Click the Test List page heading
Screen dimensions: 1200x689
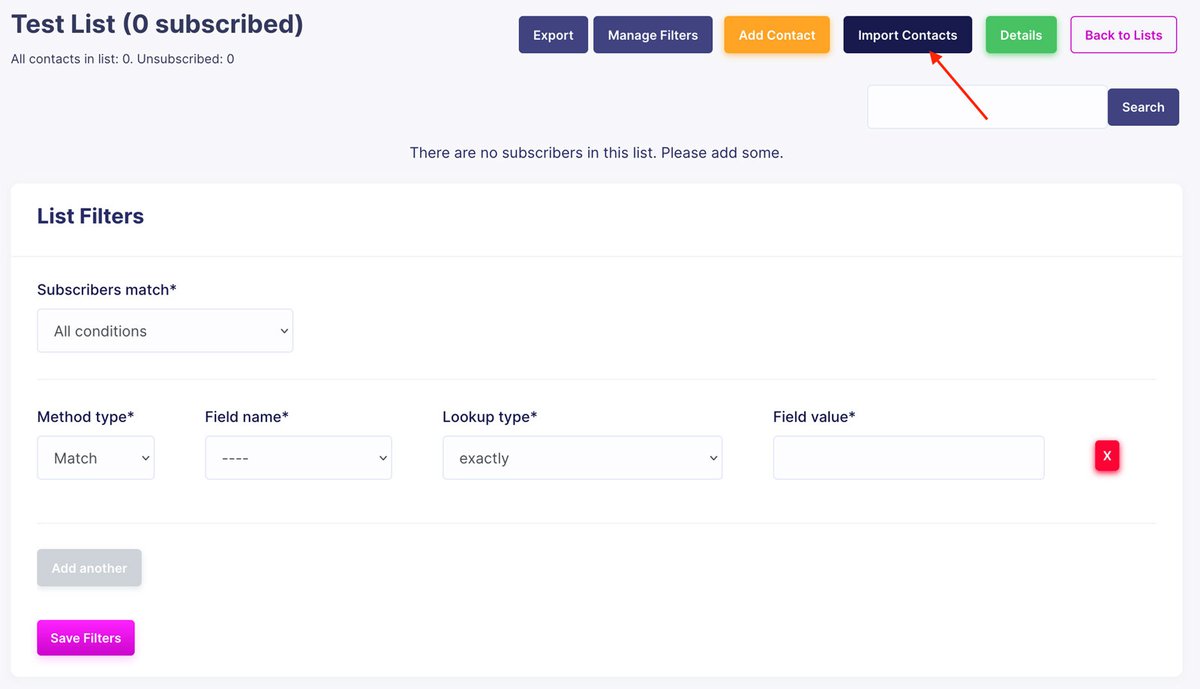click(x=157, y=24)
